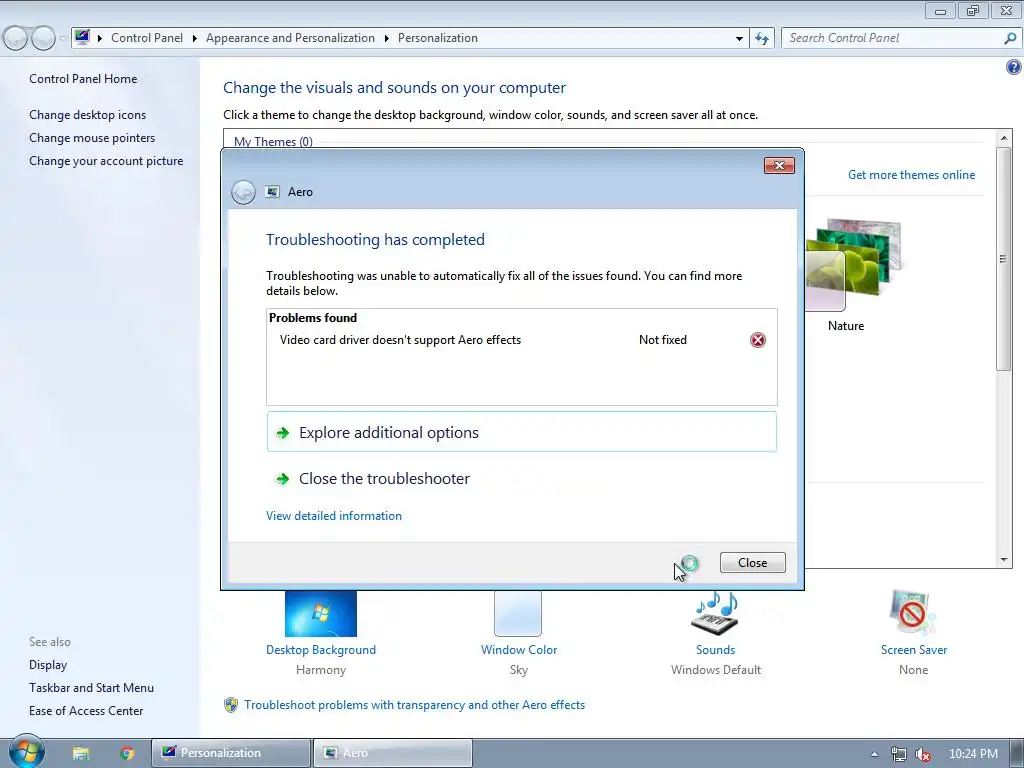Close the Aero dialog with red X
This screenshot has width=1024, height=768.
[x=779, y=165]
